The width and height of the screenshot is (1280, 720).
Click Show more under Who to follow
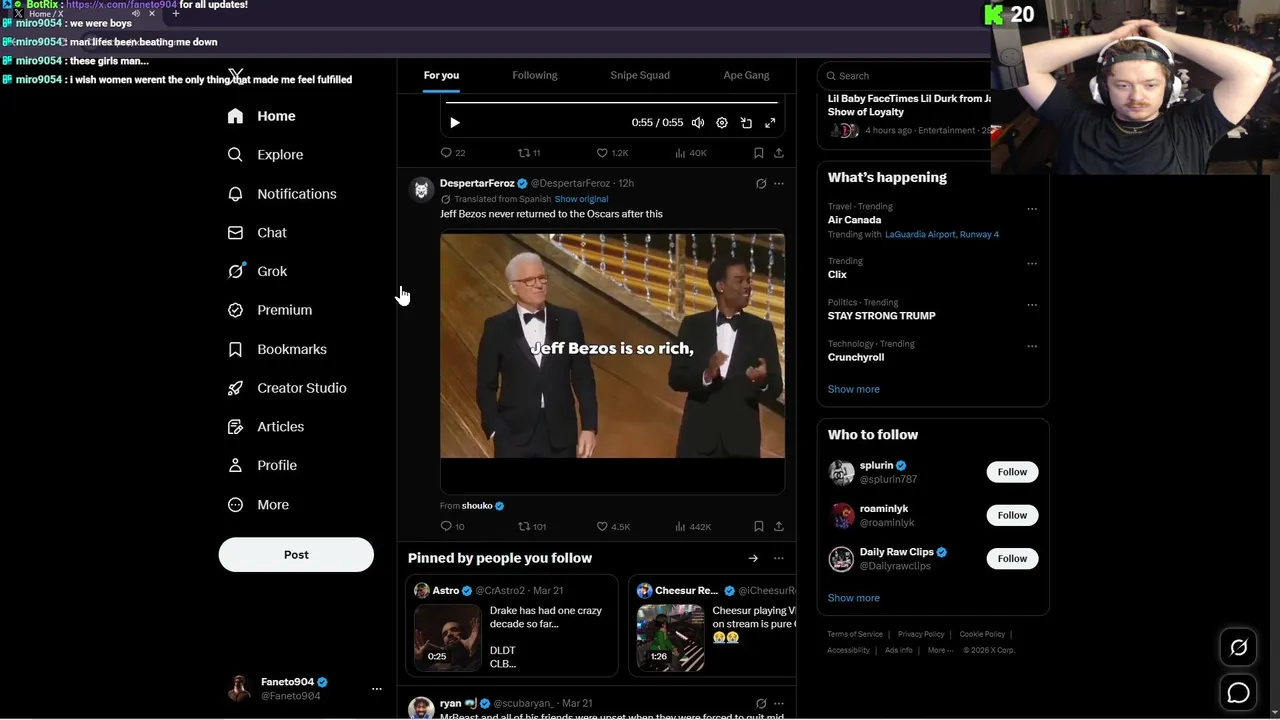coord(853,598)
